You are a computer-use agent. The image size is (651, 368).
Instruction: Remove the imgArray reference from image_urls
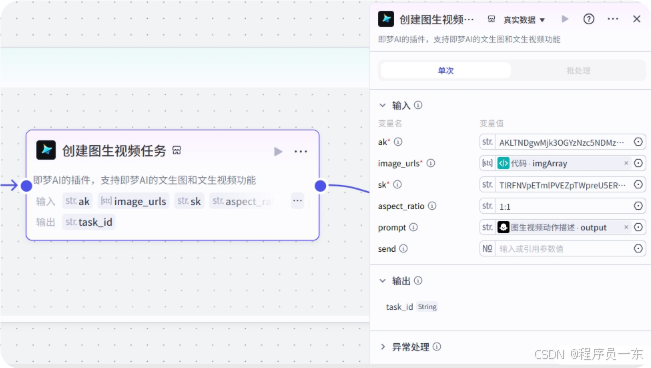pos(626,163)
